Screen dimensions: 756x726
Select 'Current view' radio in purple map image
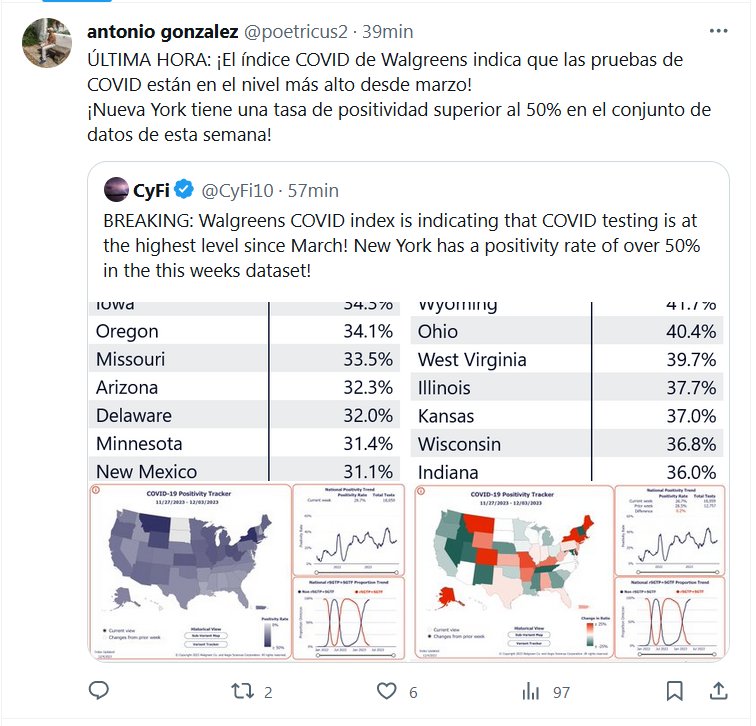[x=106, y=632]
